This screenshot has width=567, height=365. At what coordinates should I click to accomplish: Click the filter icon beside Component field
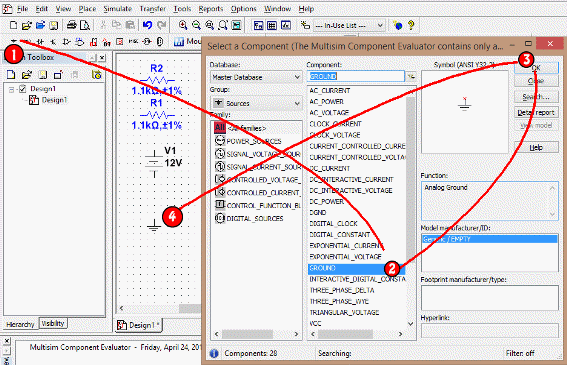click(411, 76)
